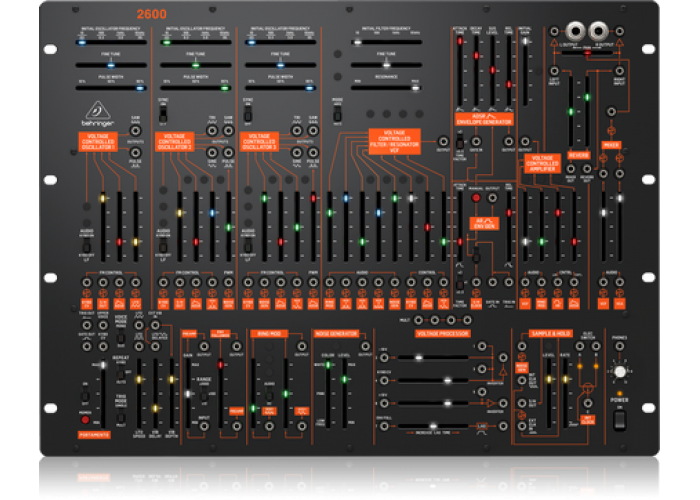Click the large R output jack
Screen dimensions: 700x500
(598, 31)
